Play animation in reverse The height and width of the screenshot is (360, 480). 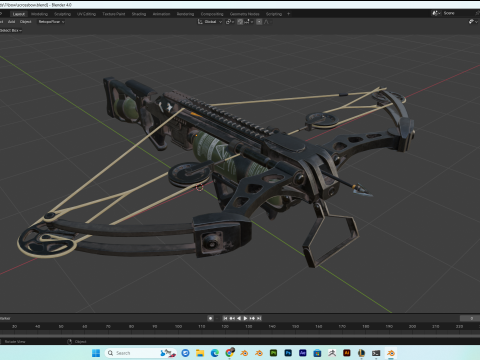(239, 318)
